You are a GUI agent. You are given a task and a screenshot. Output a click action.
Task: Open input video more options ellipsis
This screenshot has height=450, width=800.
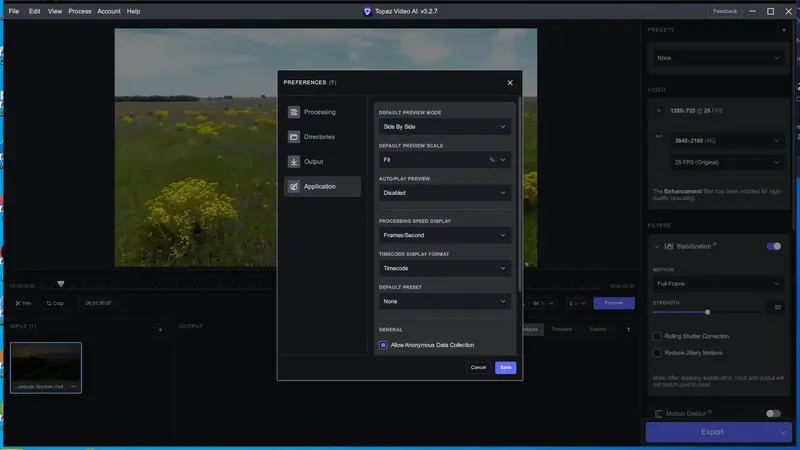[x=73, y=387]
